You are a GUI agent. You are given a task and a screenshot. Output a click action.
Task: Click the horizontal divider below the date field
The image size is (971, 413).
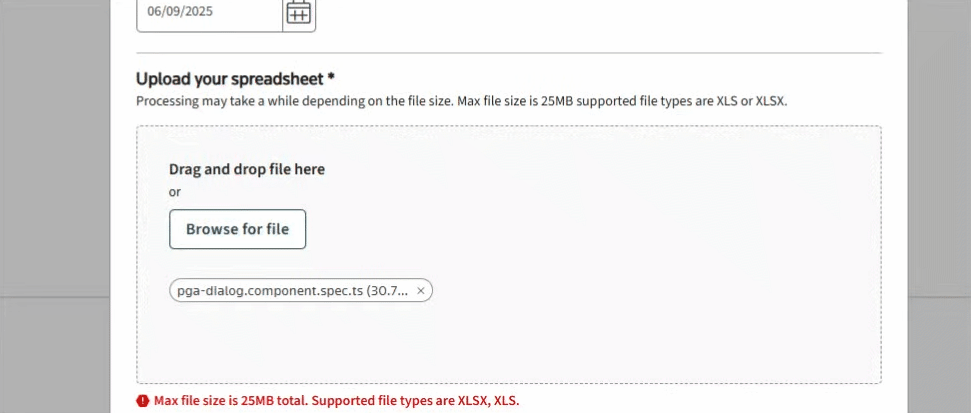tap(508, 52)
